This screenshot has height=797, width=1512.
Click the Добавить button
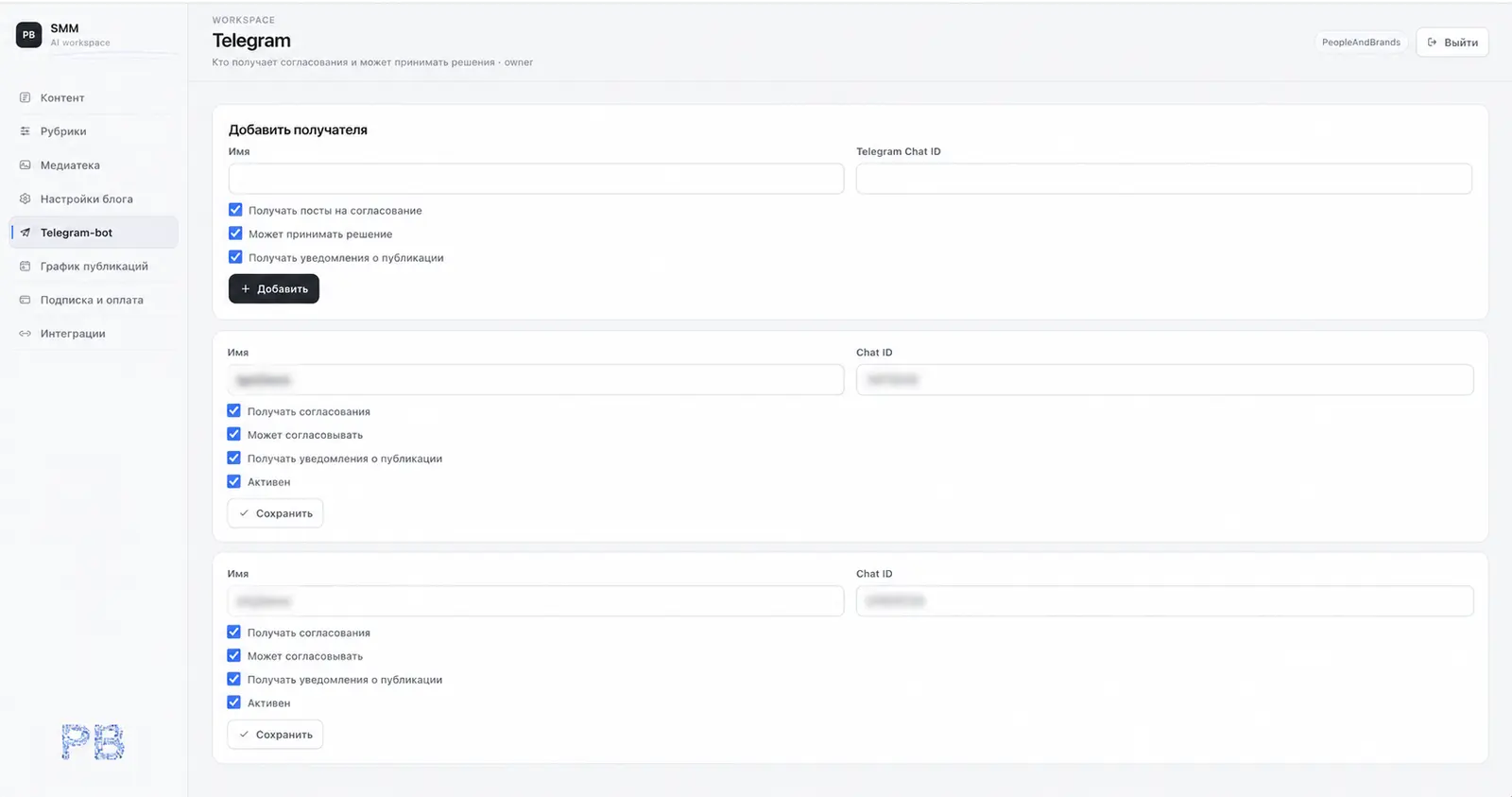click(274, 289)
